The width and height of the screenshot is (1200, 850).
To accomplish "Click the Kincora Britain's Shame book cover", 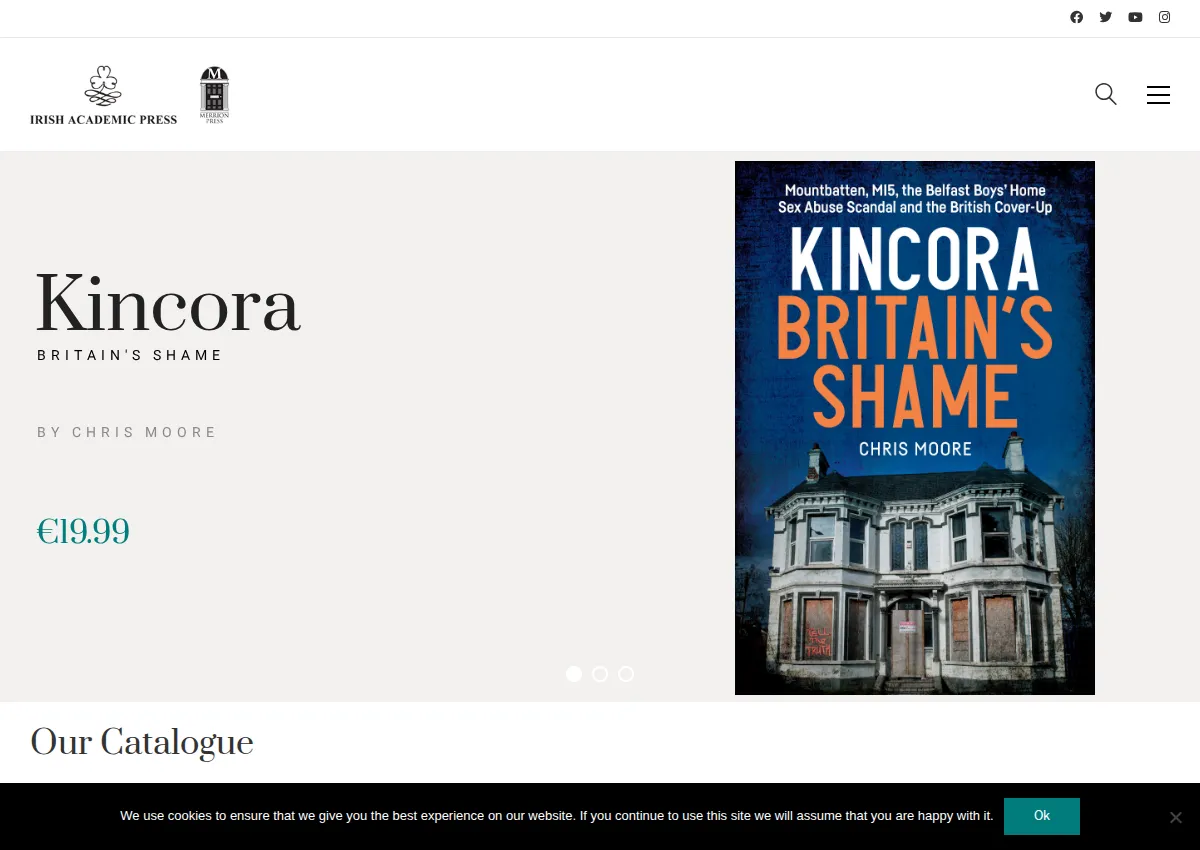I will point(915,428).
